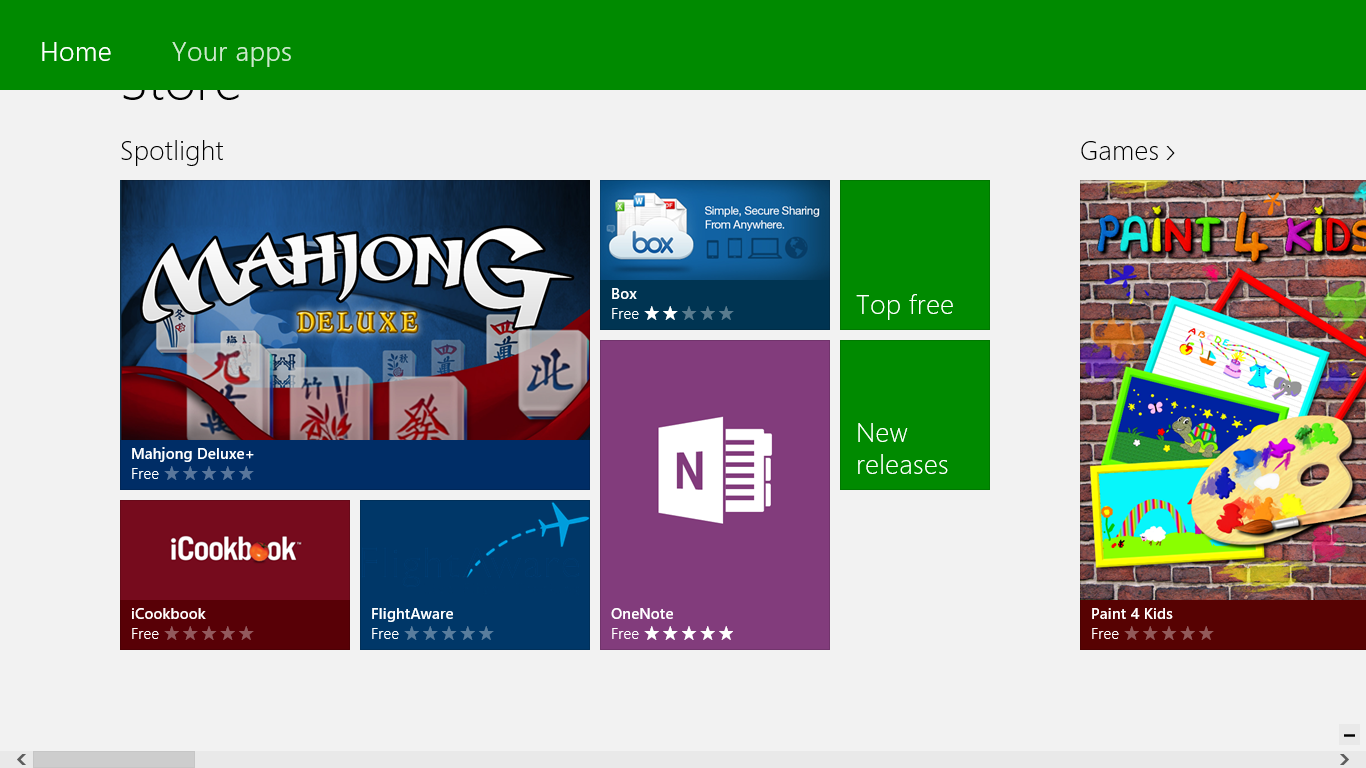1366x768 pixels.
Task: Click the Box two-star rating
Action: point(689,314)
